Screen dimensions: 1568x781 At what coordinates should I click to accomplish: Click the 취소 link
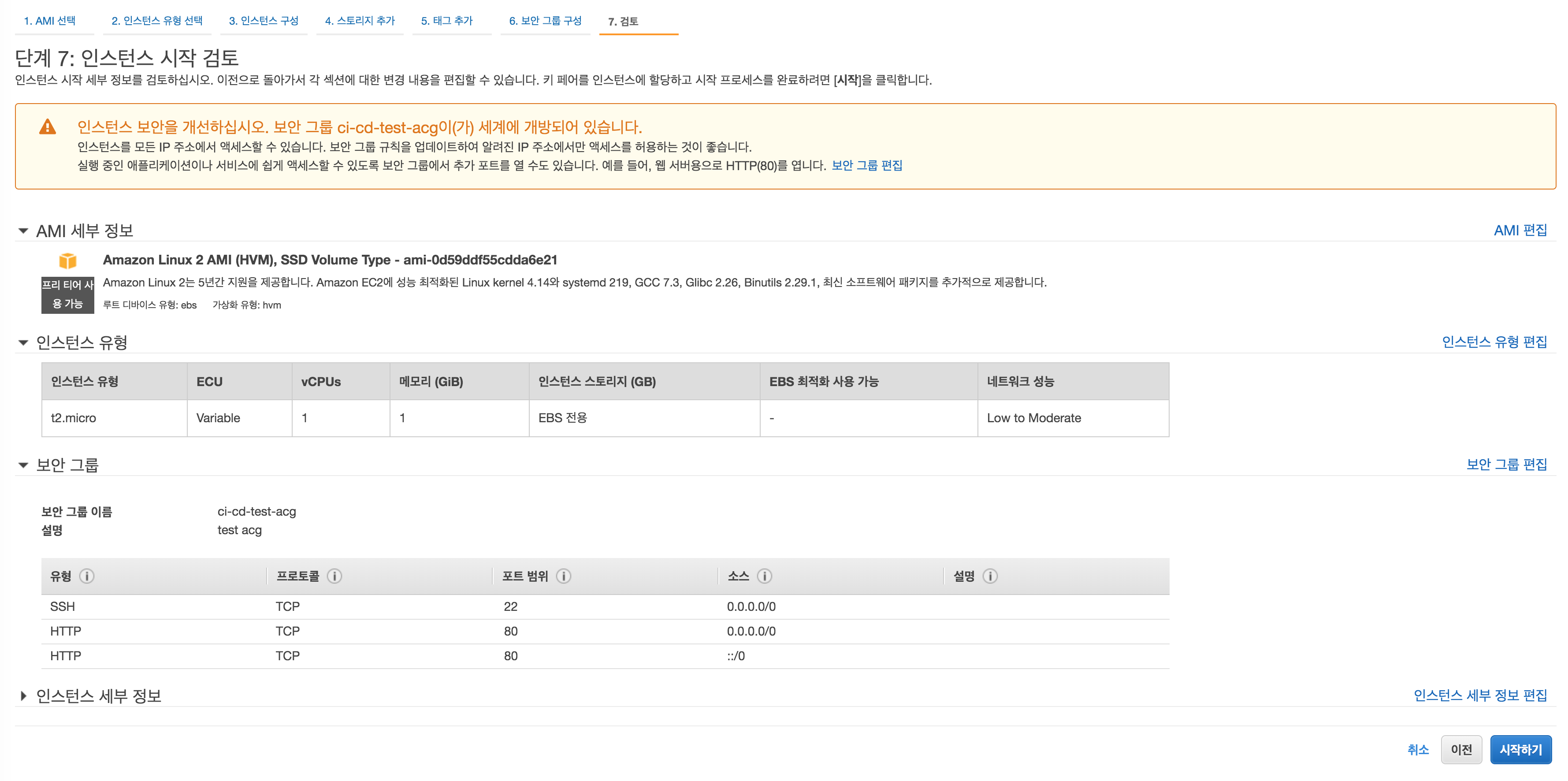tap(1418, 749)
